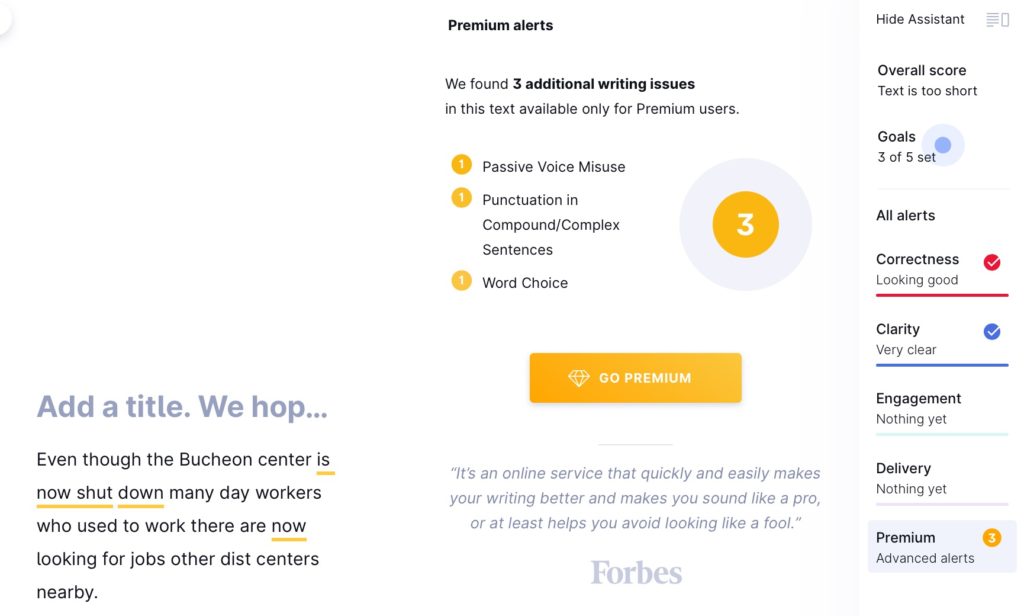
Task: Click the Correctness red checkmark icon
Action: click(992, 262)
